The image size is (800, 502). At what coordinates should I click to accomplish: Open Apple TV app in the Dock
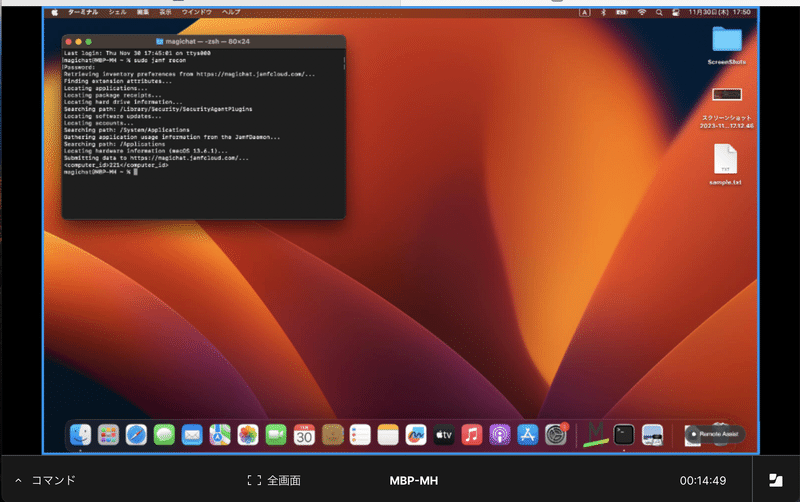[444, 435]
